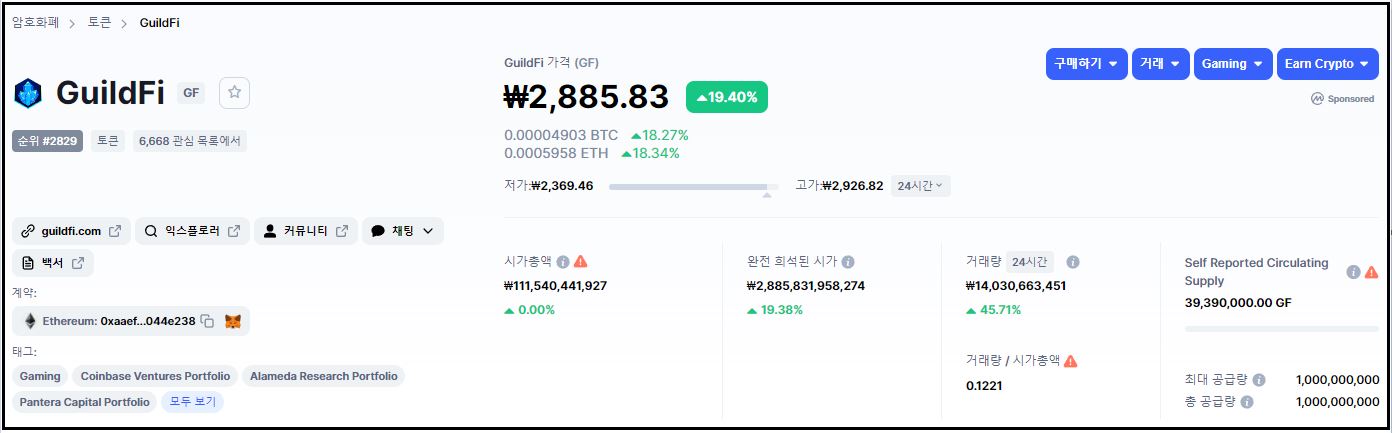This screenshot has width=1392, height=433.
Task: Go to 토큰 breadcrumb link
Action: click(100, 22)
